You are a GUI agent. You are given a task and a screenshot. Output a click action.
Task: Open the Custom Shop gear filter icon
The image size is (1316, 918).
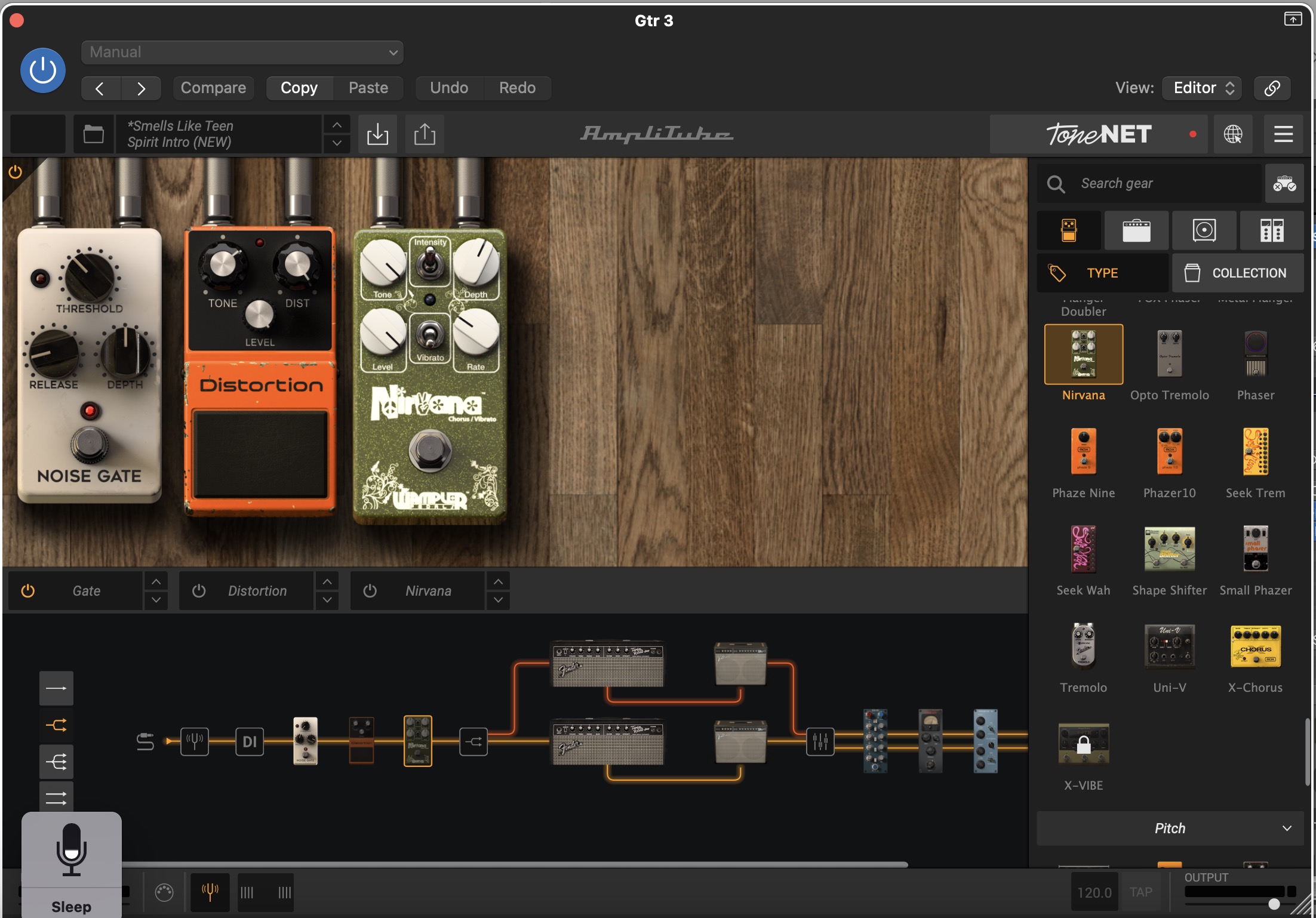(x=1284, y=184)
